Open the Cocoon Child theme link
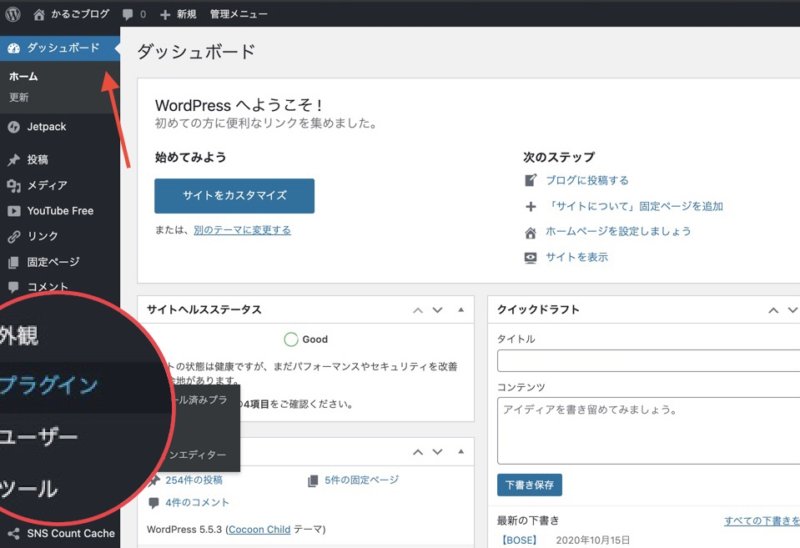The image size is (800, 548). click(x=259, y=530)
